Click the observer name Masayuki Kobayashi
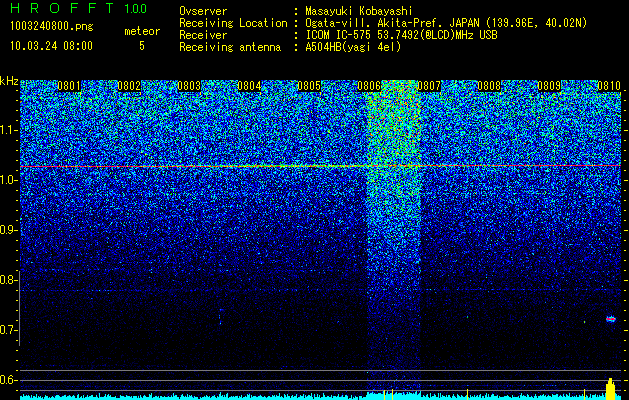 pyautogui.click(x=359, y=11)
